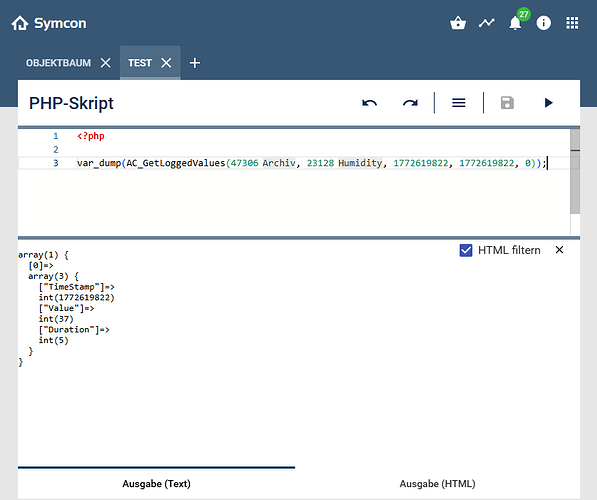The image size is (597, 500).
Task: Close the OBJEKTBAUM tab
Action: pyautogui.click(x=105, y=63)
